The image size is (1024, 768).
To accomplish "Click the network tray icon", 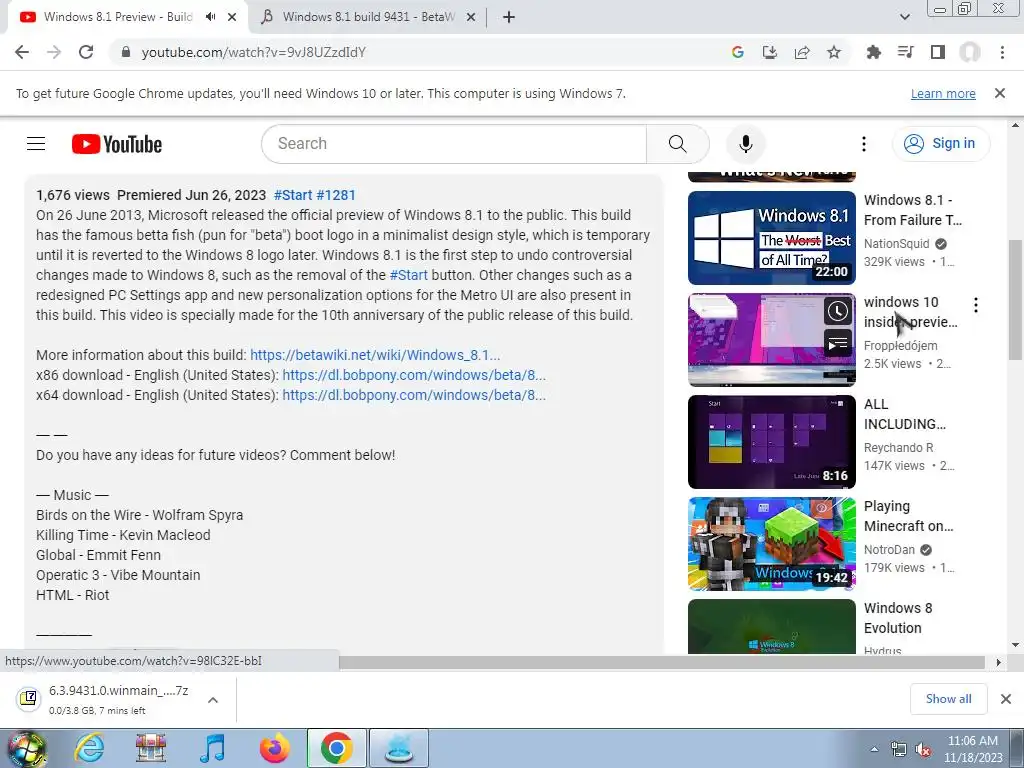I will tap(899, 750).
